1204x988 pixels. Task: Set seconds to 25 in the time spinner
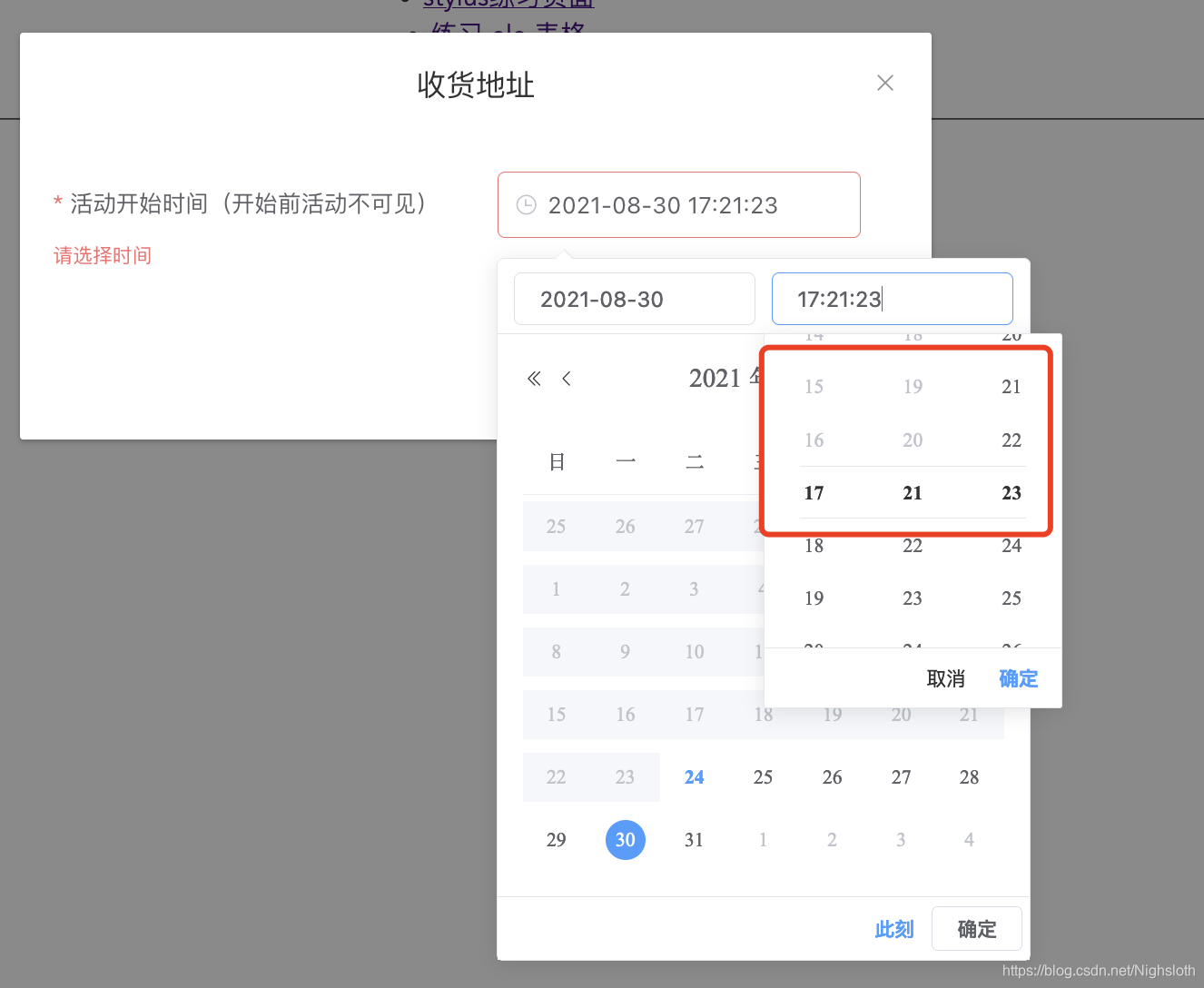click(1012, 598)
